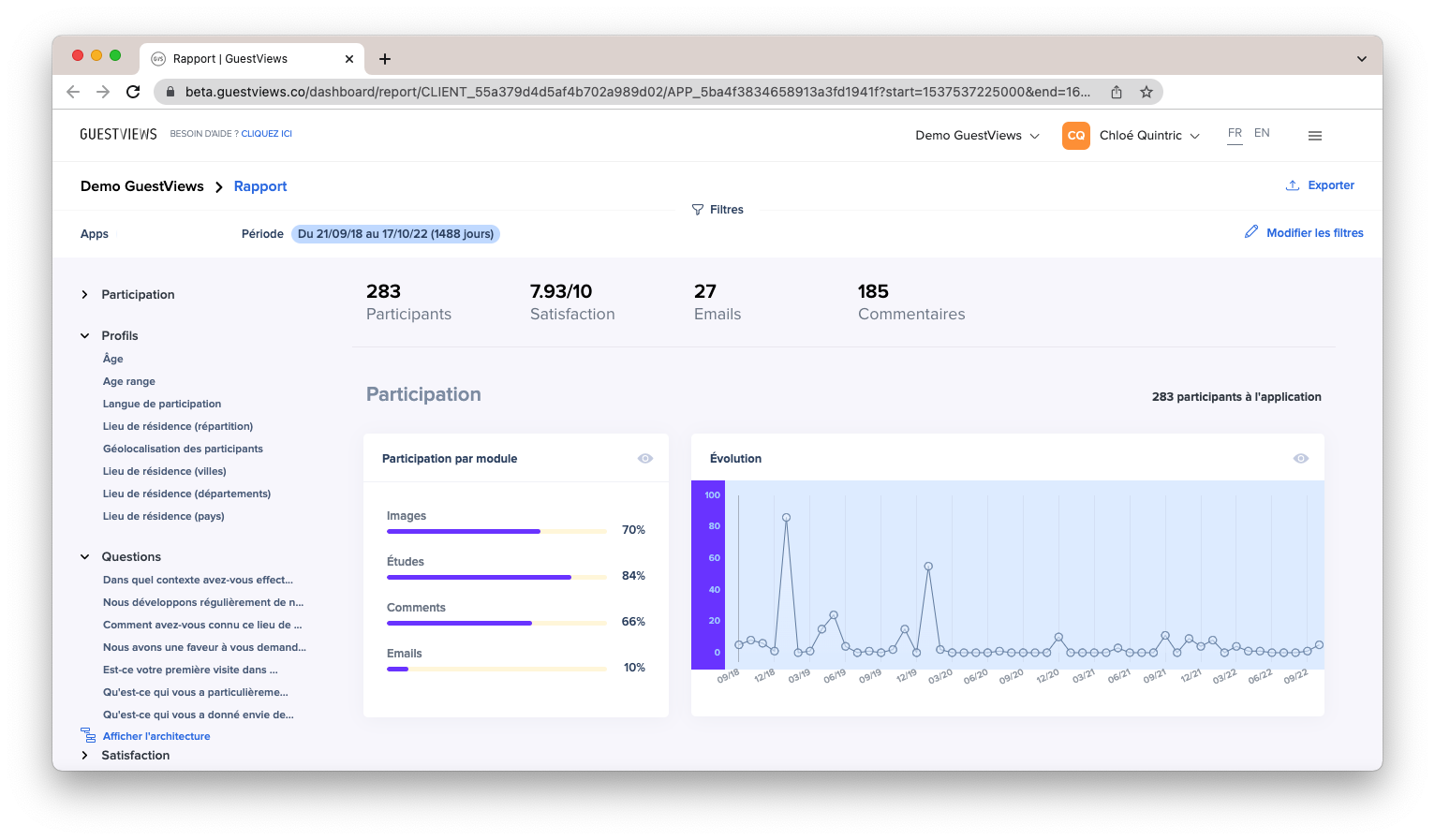1435x840 pixels.
Task: Open the Demo GuestViews account dropdown
Action: tap(977, 136)
